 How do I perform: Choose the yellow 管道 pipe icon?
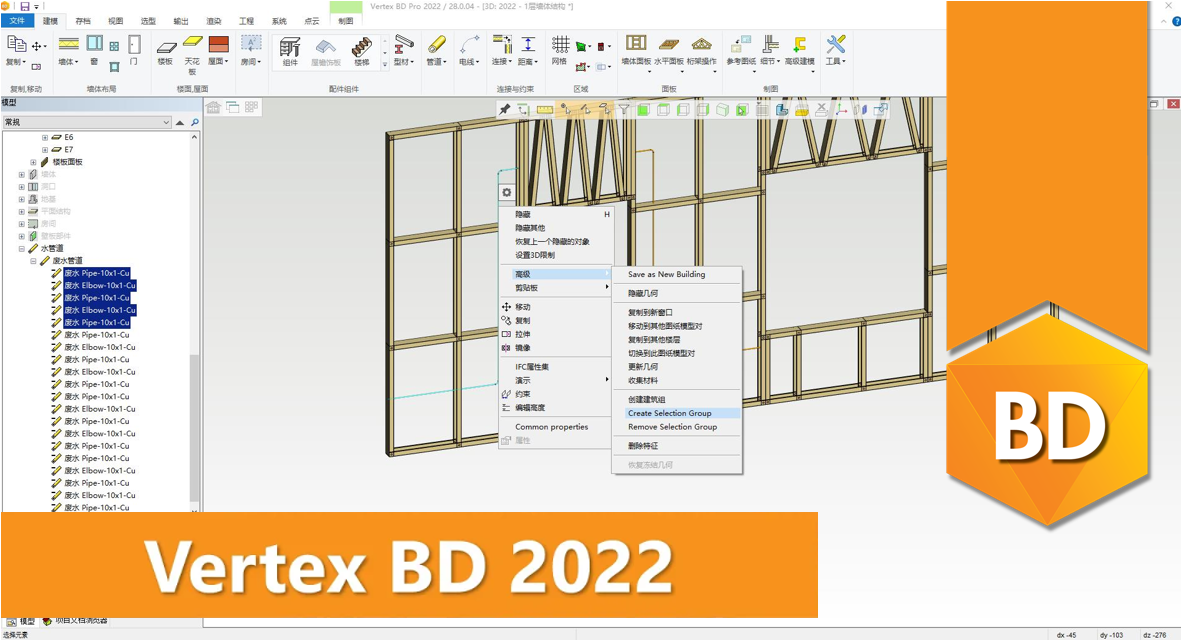[436, 44]
